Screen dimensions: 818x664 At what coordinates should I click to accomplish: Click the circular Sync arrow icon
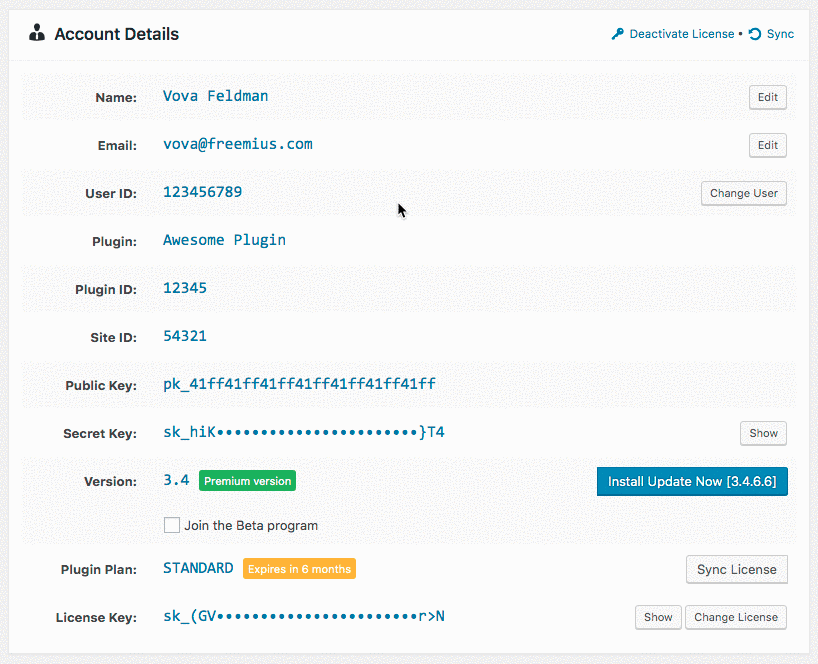pyautogui.click(x=755, y=34)
